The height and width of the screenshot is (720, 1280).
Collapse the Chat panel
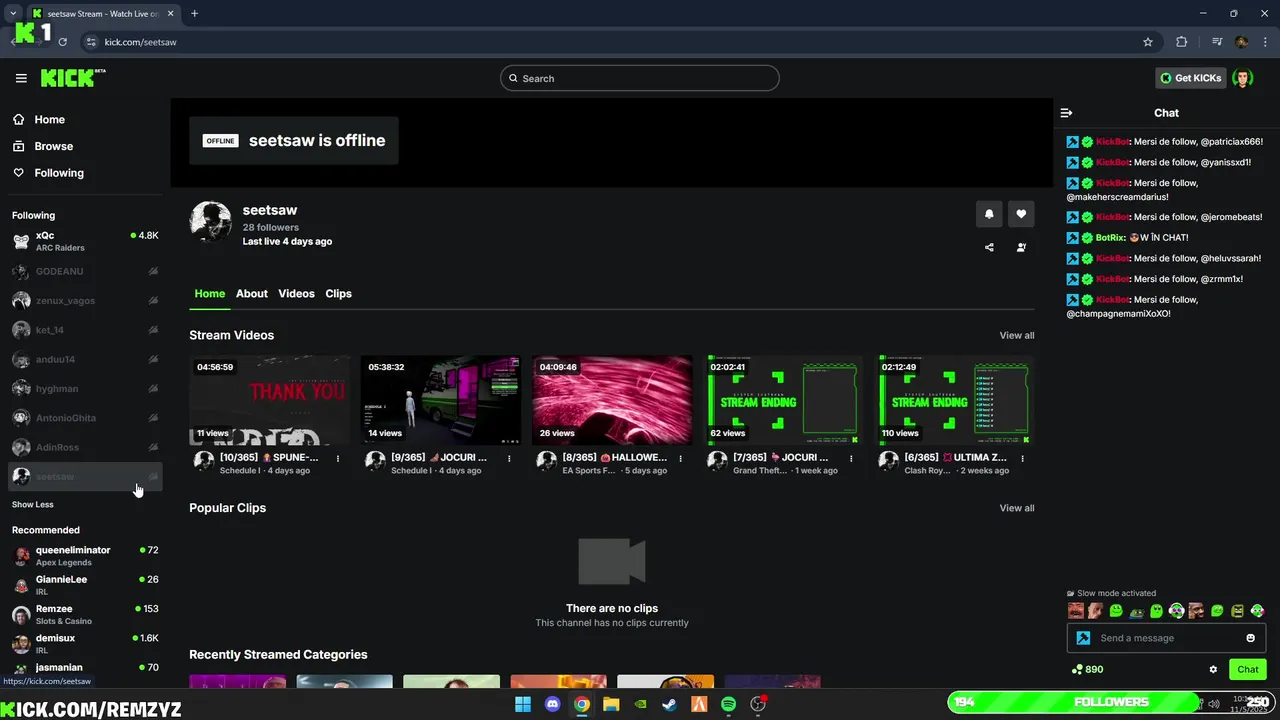(x=1066, y=113)
